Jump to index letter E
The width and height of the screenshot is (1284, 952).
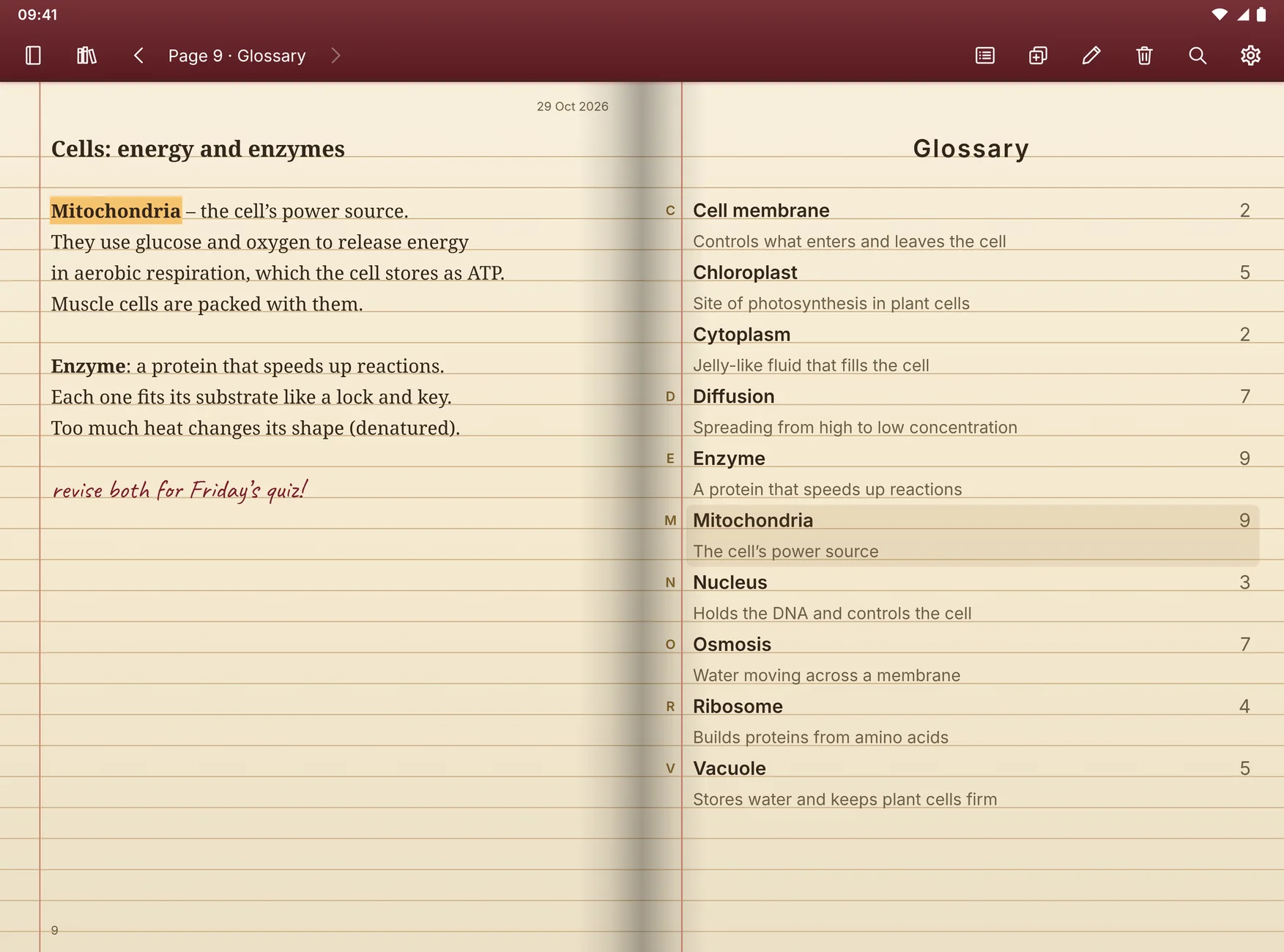[670, 458]
